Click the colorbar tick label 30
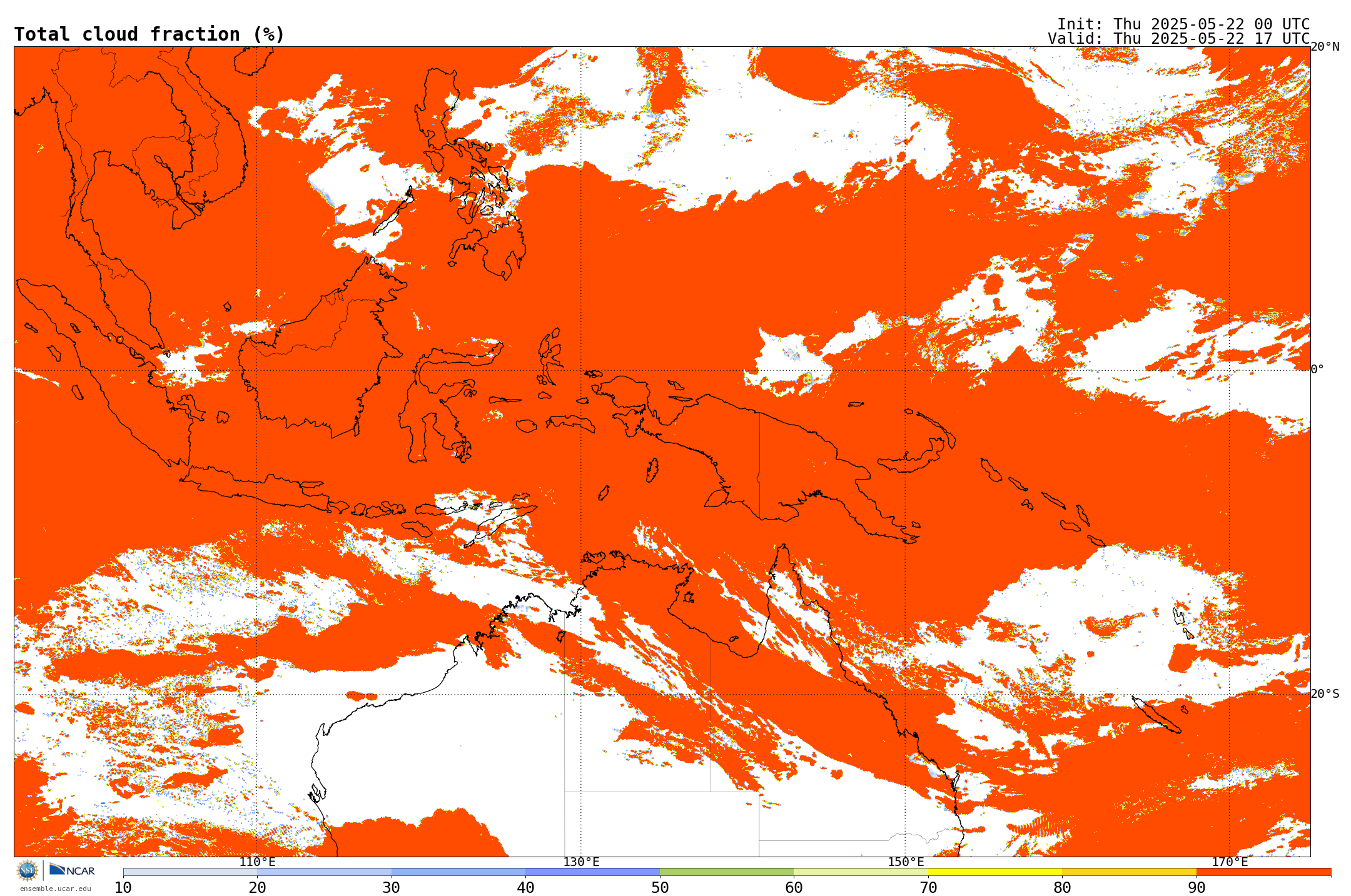The width and height of the screenshot is (1351, 896). tap(392, 888)
